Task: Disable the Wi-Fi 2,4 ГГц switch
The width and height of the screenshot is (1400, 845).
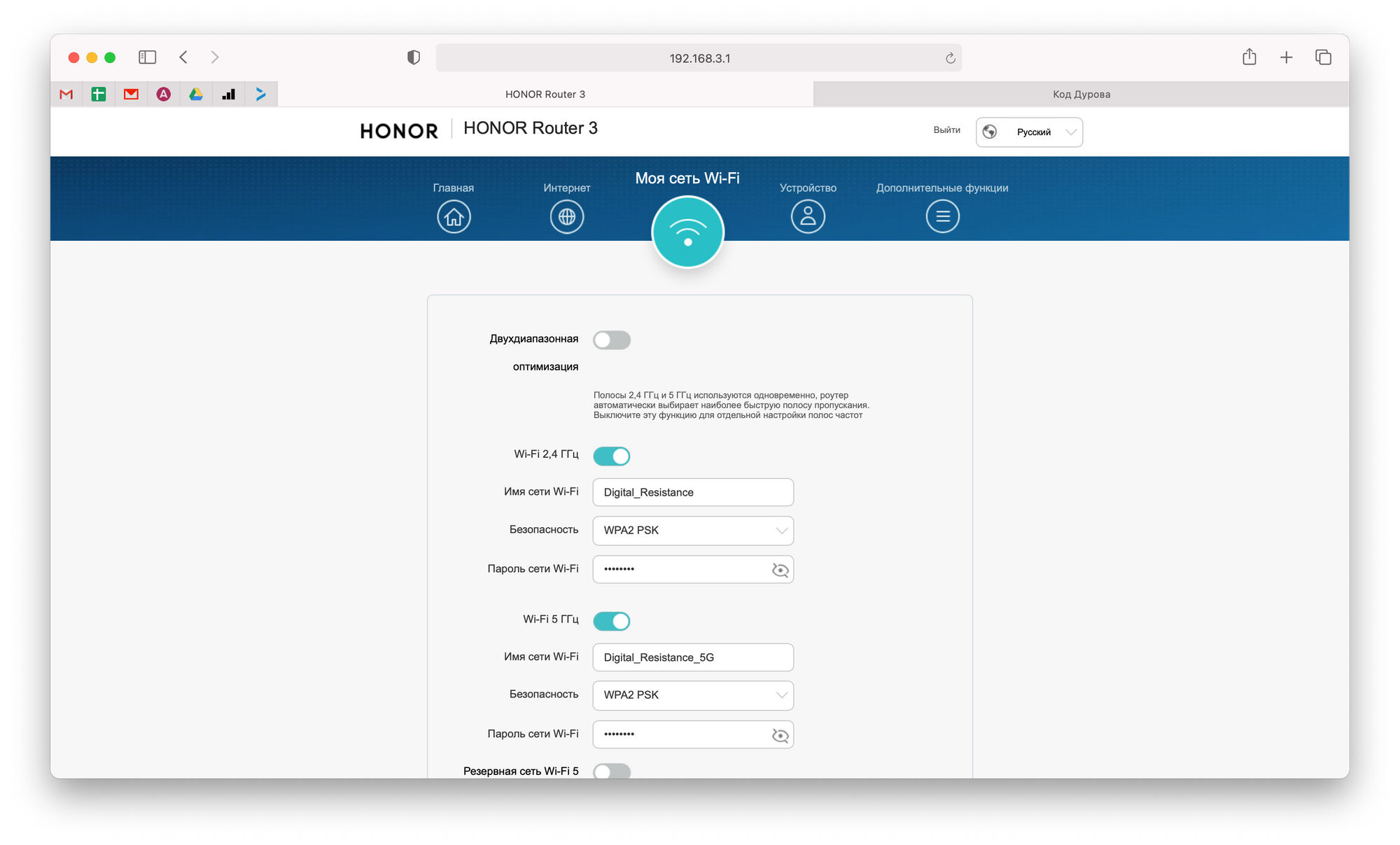Action: click(x=612, y=456)
